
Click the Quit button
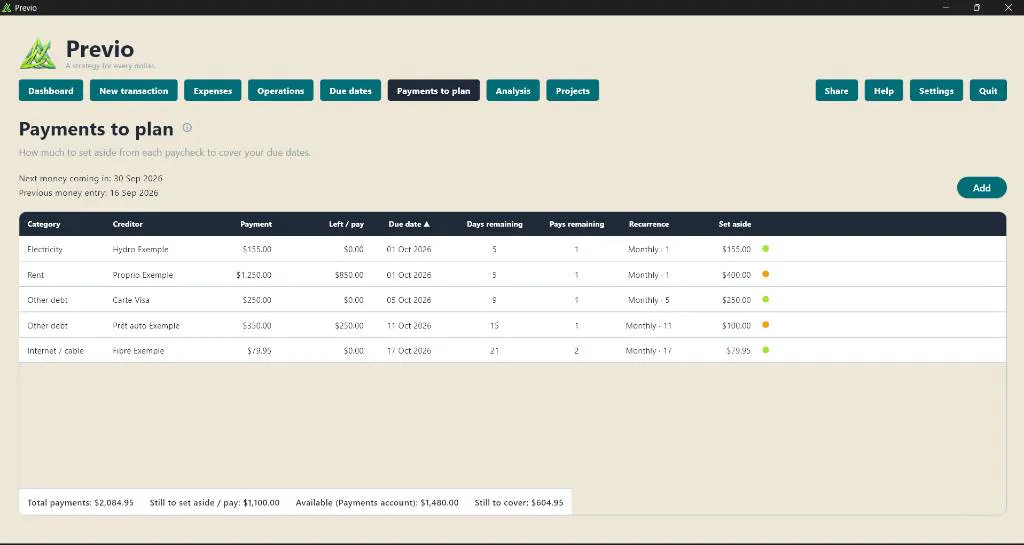coord(988,91)
